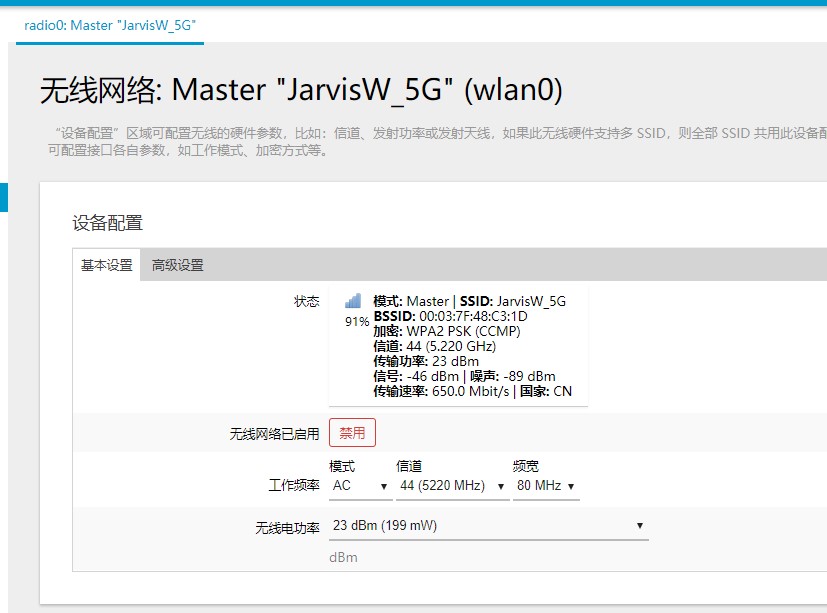Click the 设备配置 section heading

[108, 223]
